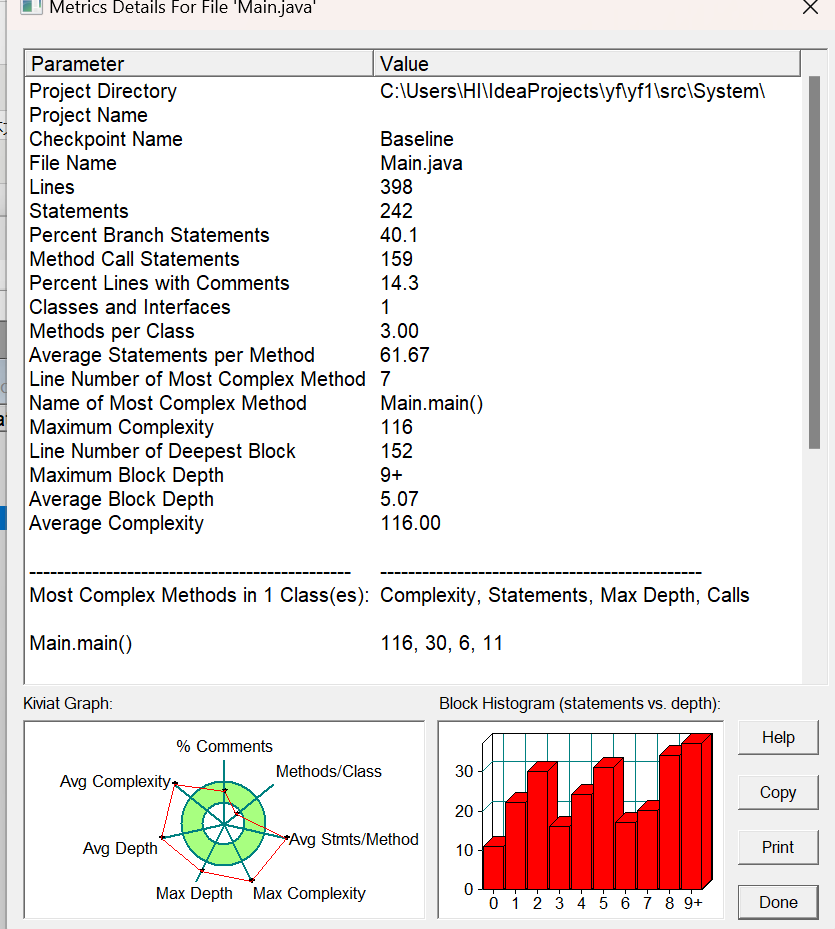Click the 'Max Depth' Kiviat label
Screen dimensions: 835x929
(194, 893)
